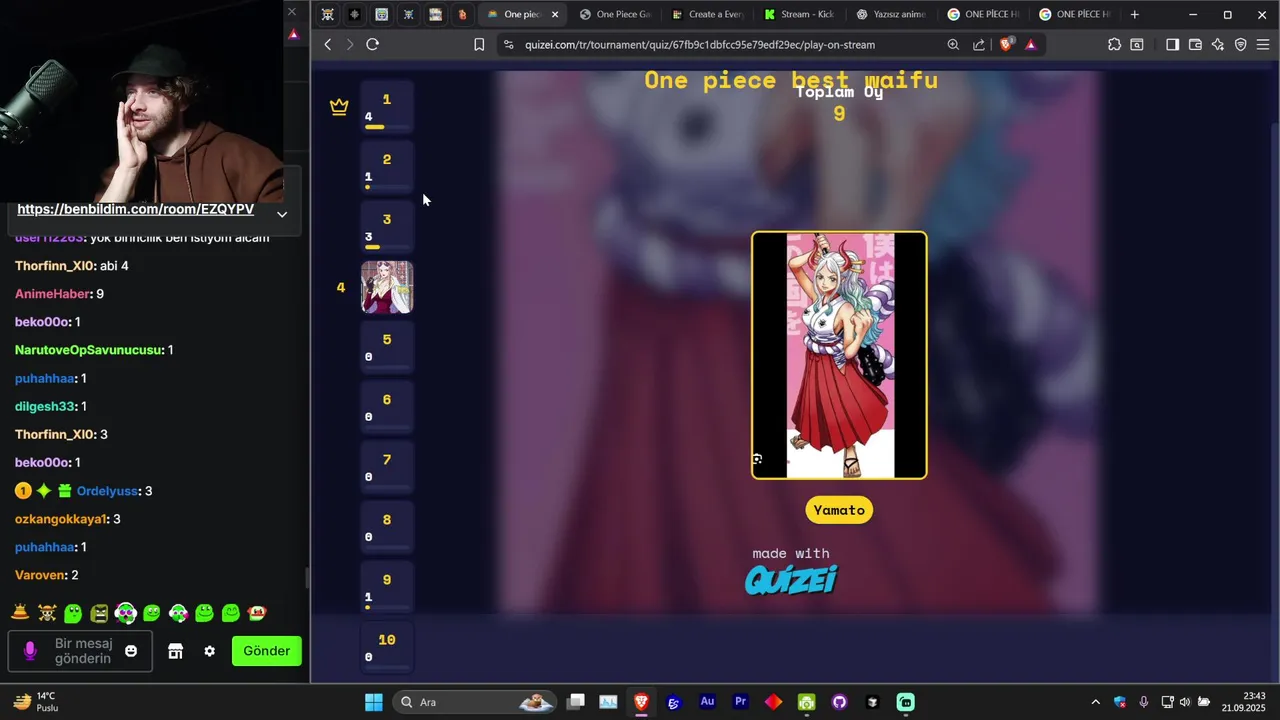The width and height of the screenshot is (1280, 720).
Task: Open Brave Shields lion icon
Action: click(x=1006, y=44)
